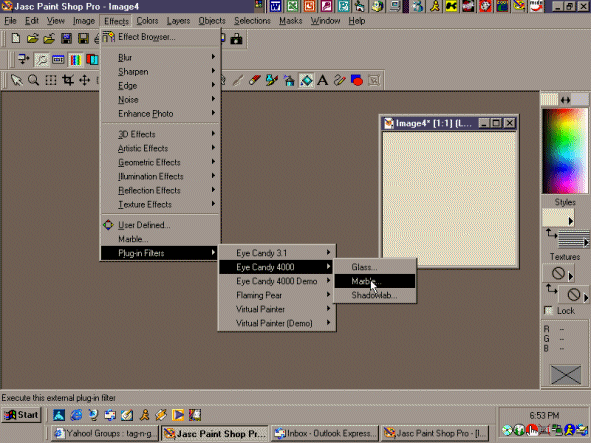Choose Shadowlab... from the submenu

click(x=375, y=295)
